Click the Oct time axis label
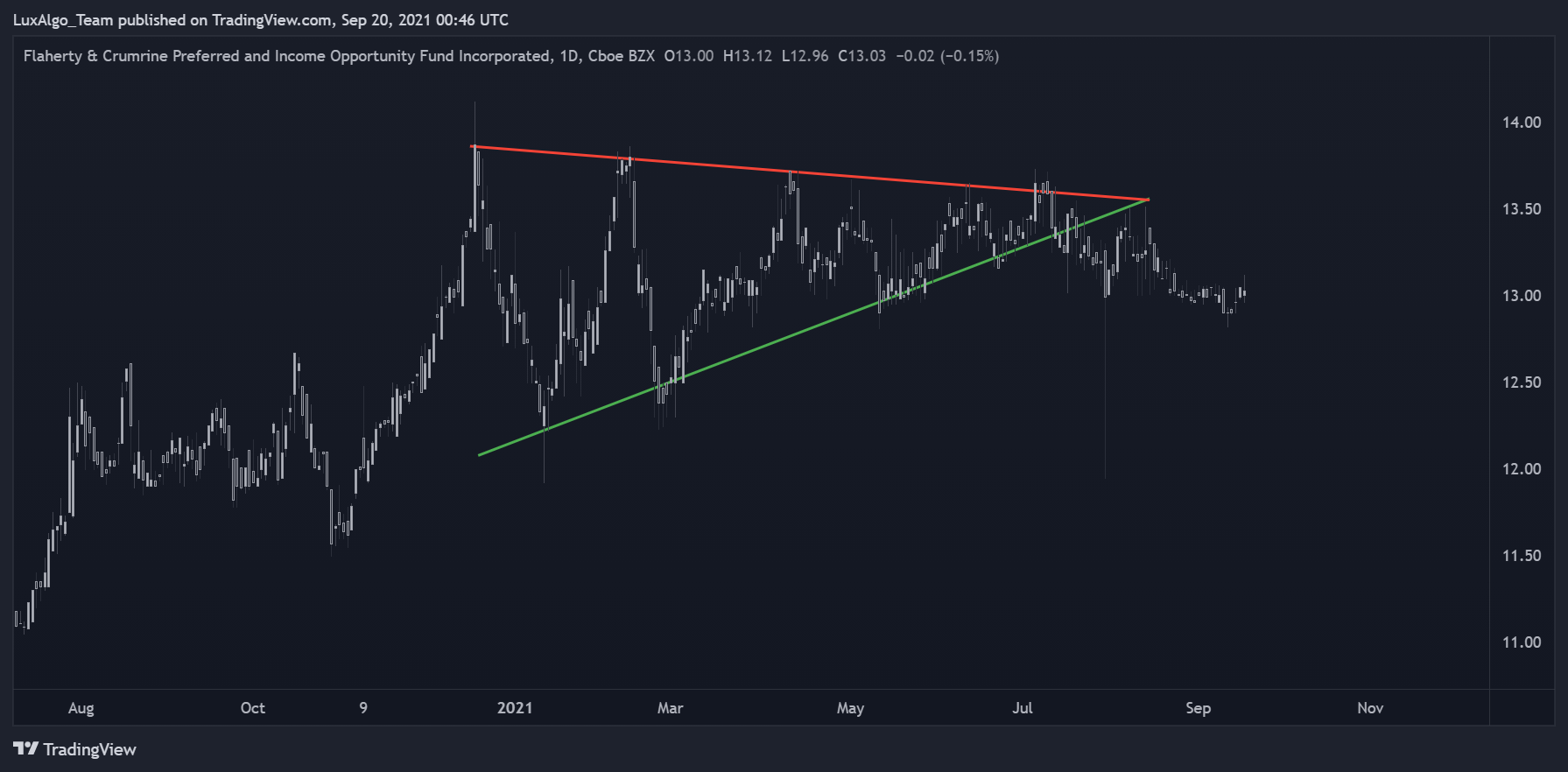This screenshot has height=772, width=1568. (x=253, y=708)
